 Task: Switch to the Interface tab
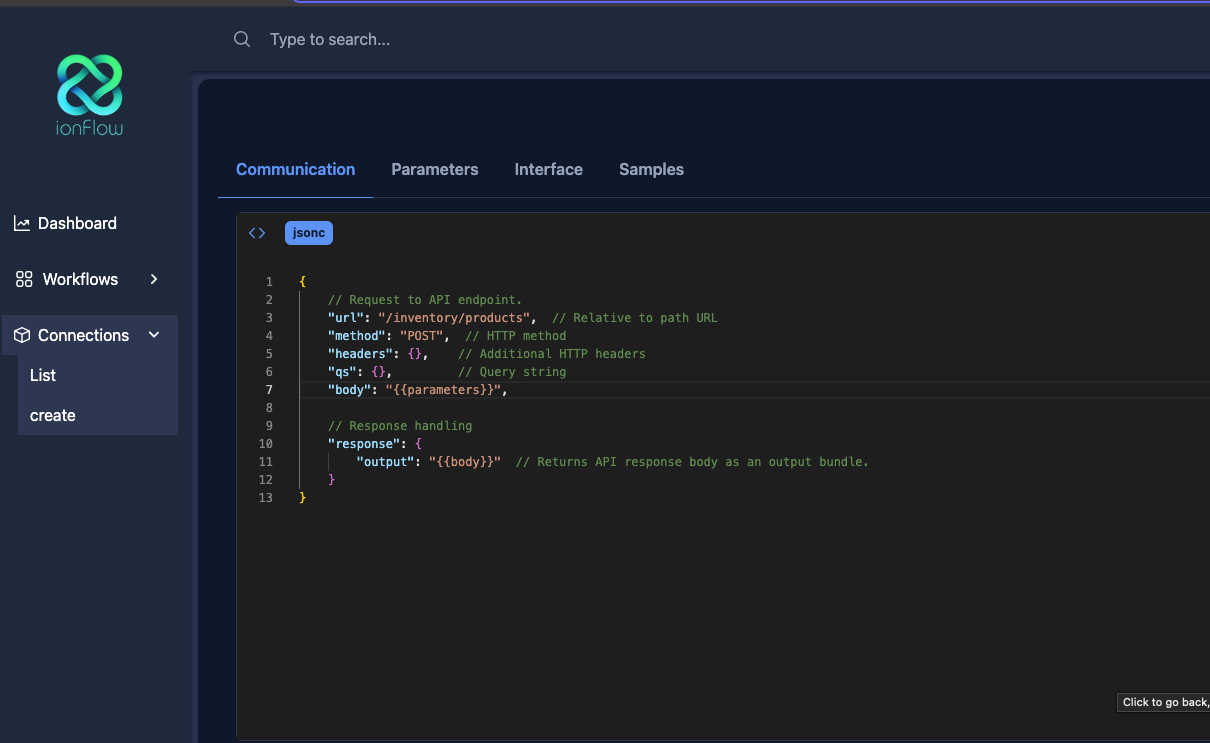point(548,169)
